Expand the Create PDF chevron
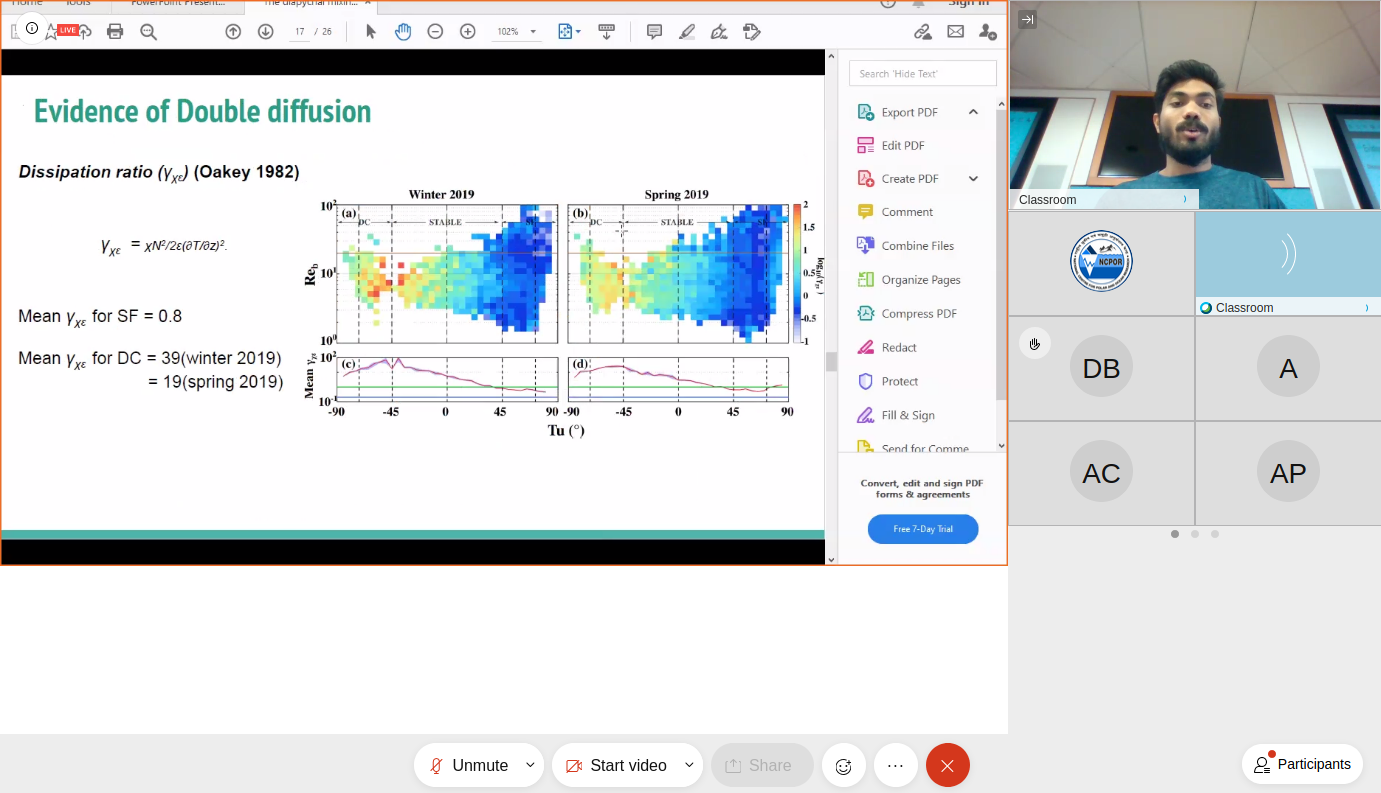1381x793 pixels. click(973, 179)
